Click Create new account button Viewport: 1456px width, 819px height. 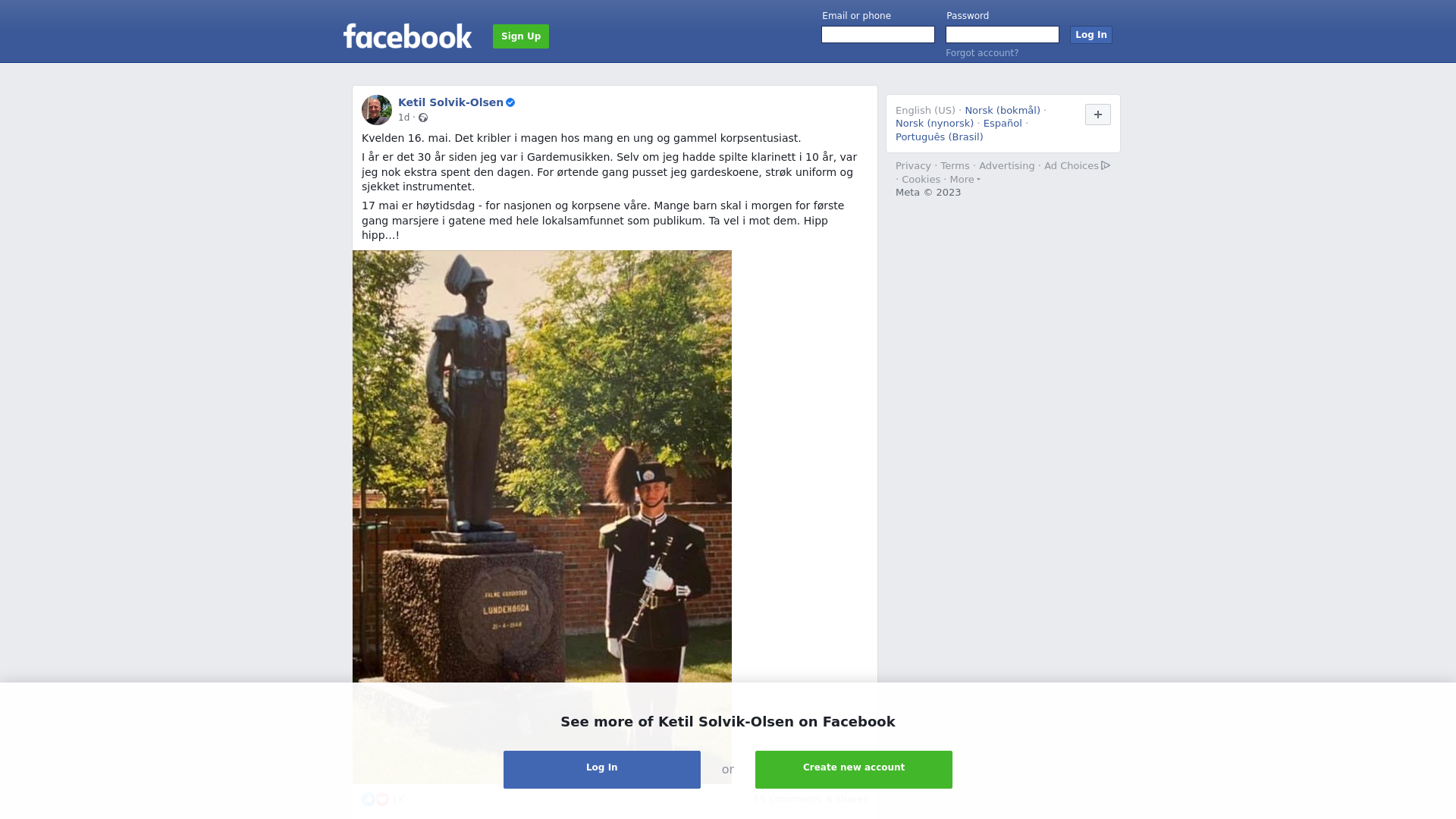point(854,770)
